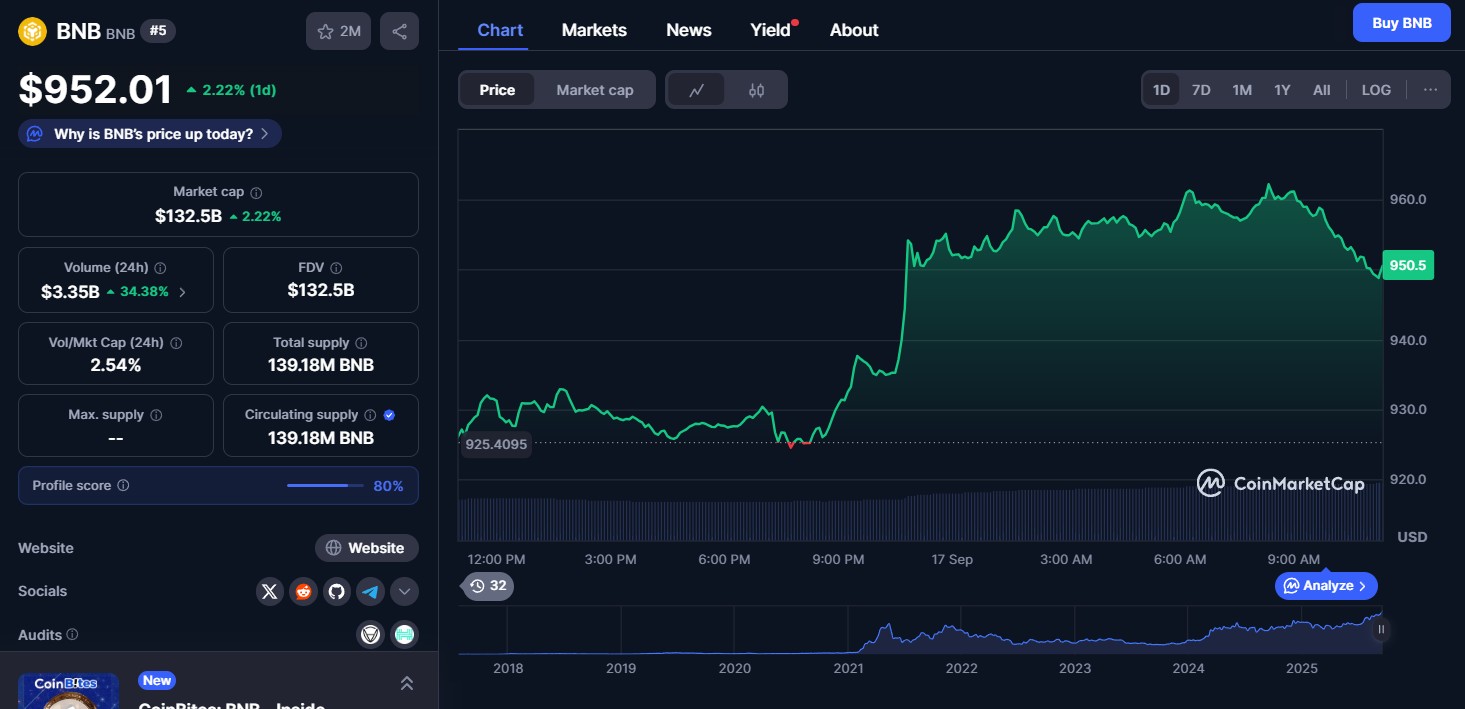This screenshot has height=709, width=1465.
Task: Click the 950.5 current price label
Action: [1408, 265]
